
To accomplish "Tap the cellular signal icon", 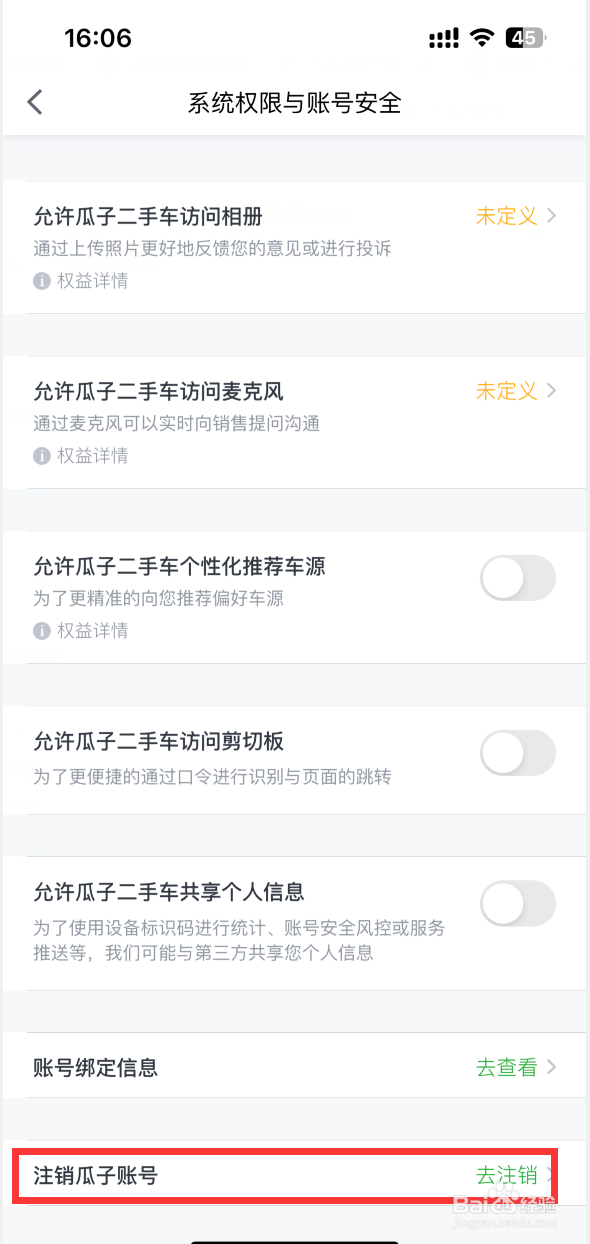I will pyautogui.click(x=443, y=39).
